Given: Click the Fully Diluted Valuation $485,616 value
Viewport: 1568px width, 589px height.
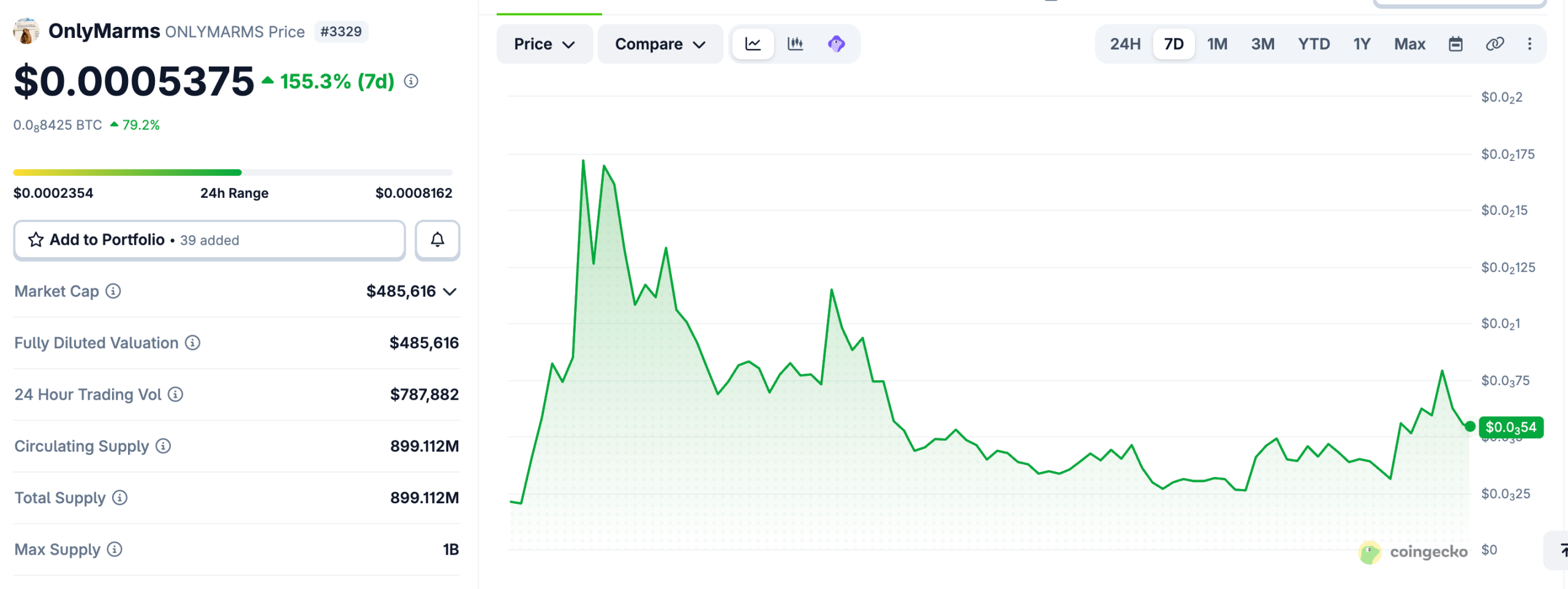Looking at the screenshot, I should coord(424,343).
